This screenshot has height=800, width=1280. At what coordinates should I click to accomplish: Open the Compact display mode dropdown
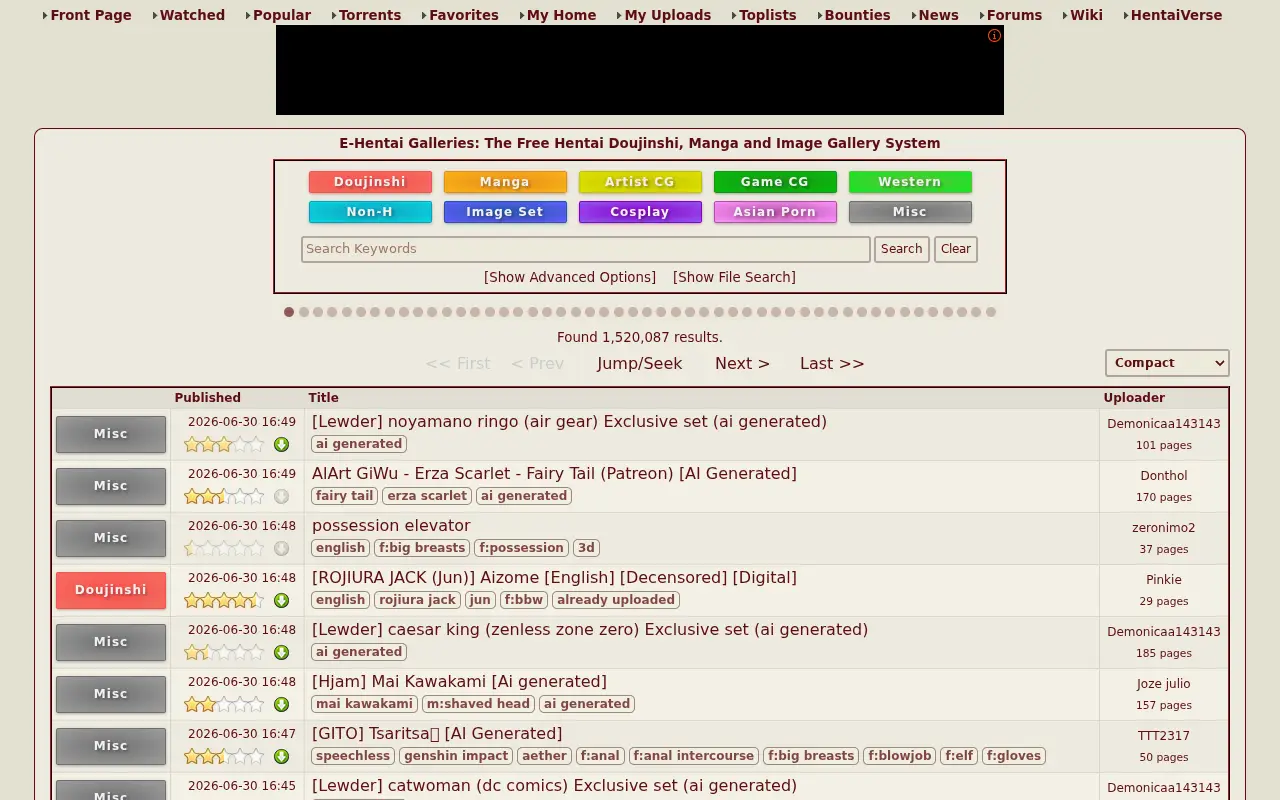point(1167,363)
